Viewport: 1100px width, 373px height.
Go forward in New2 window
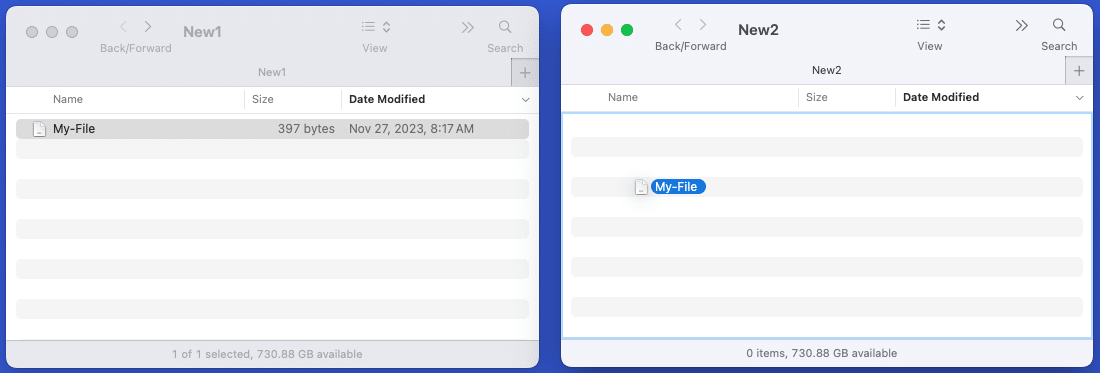pyautogui.click(x=702, y=25)
